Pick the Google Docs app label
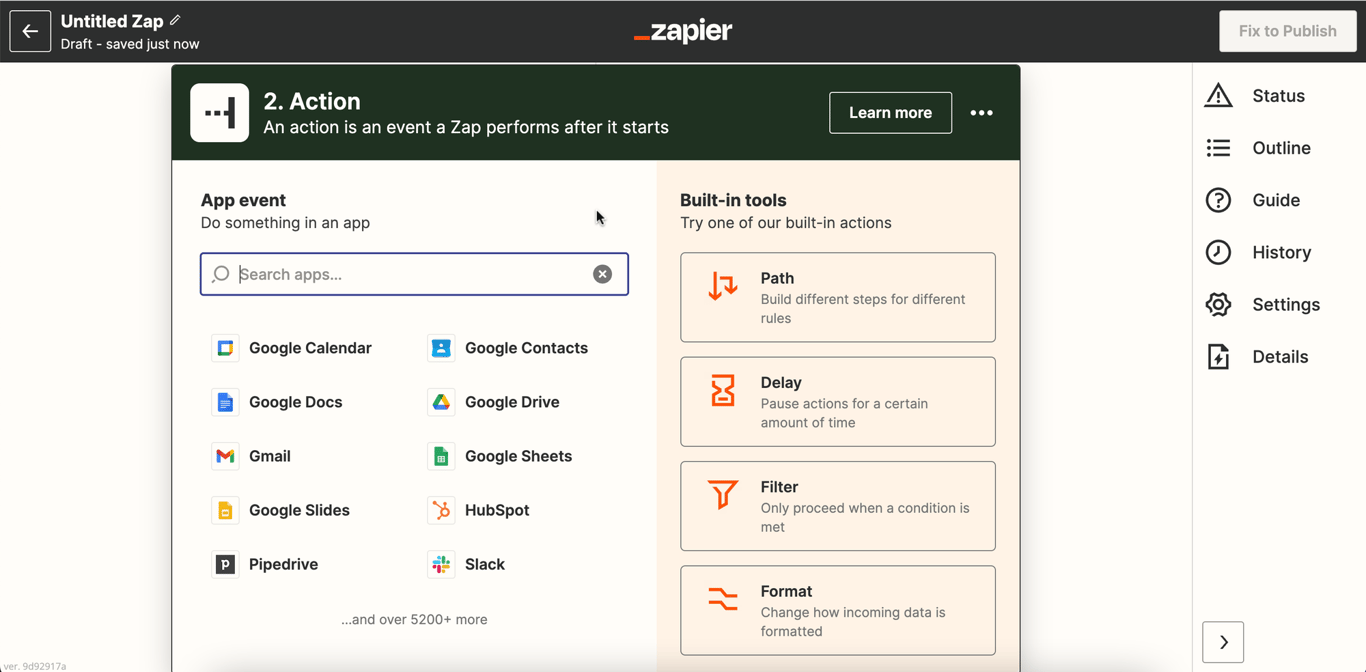1366x672 pixels. pos(295,402)
